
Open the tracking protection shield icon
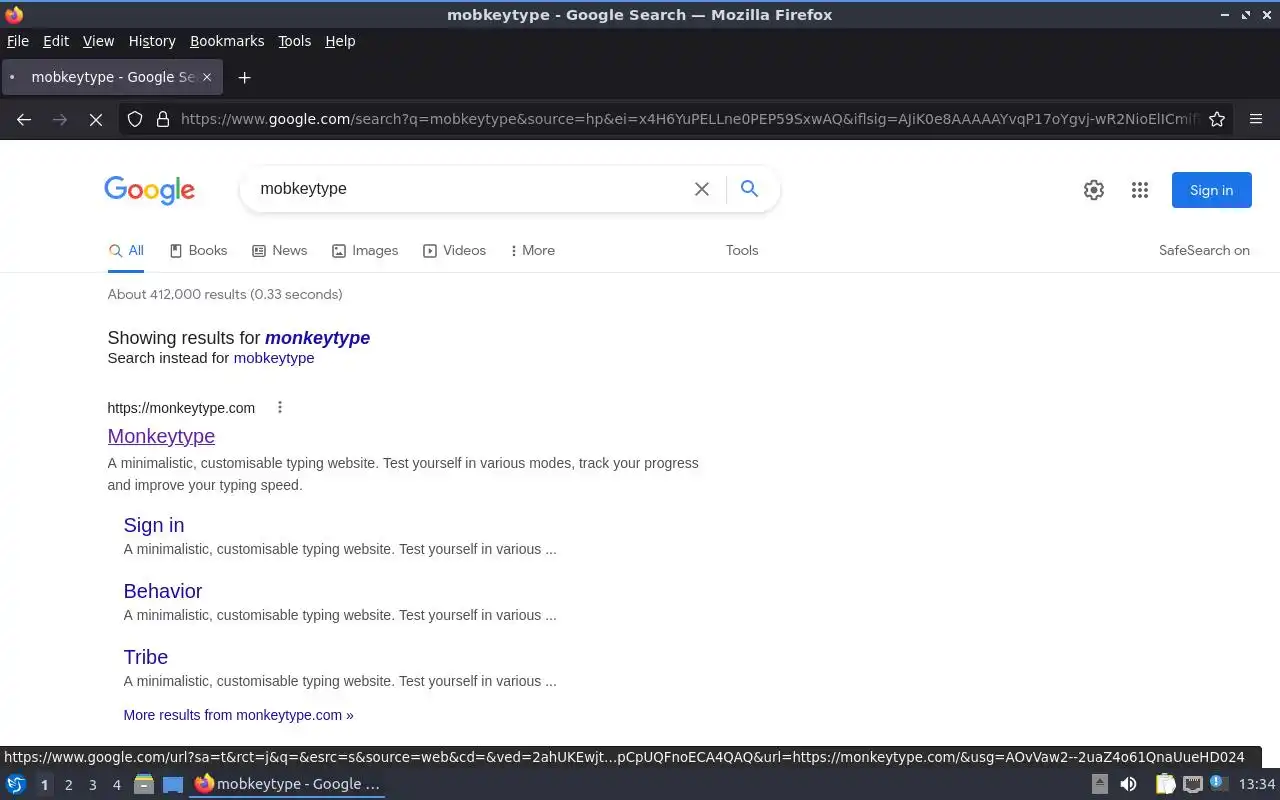point(135,119)
